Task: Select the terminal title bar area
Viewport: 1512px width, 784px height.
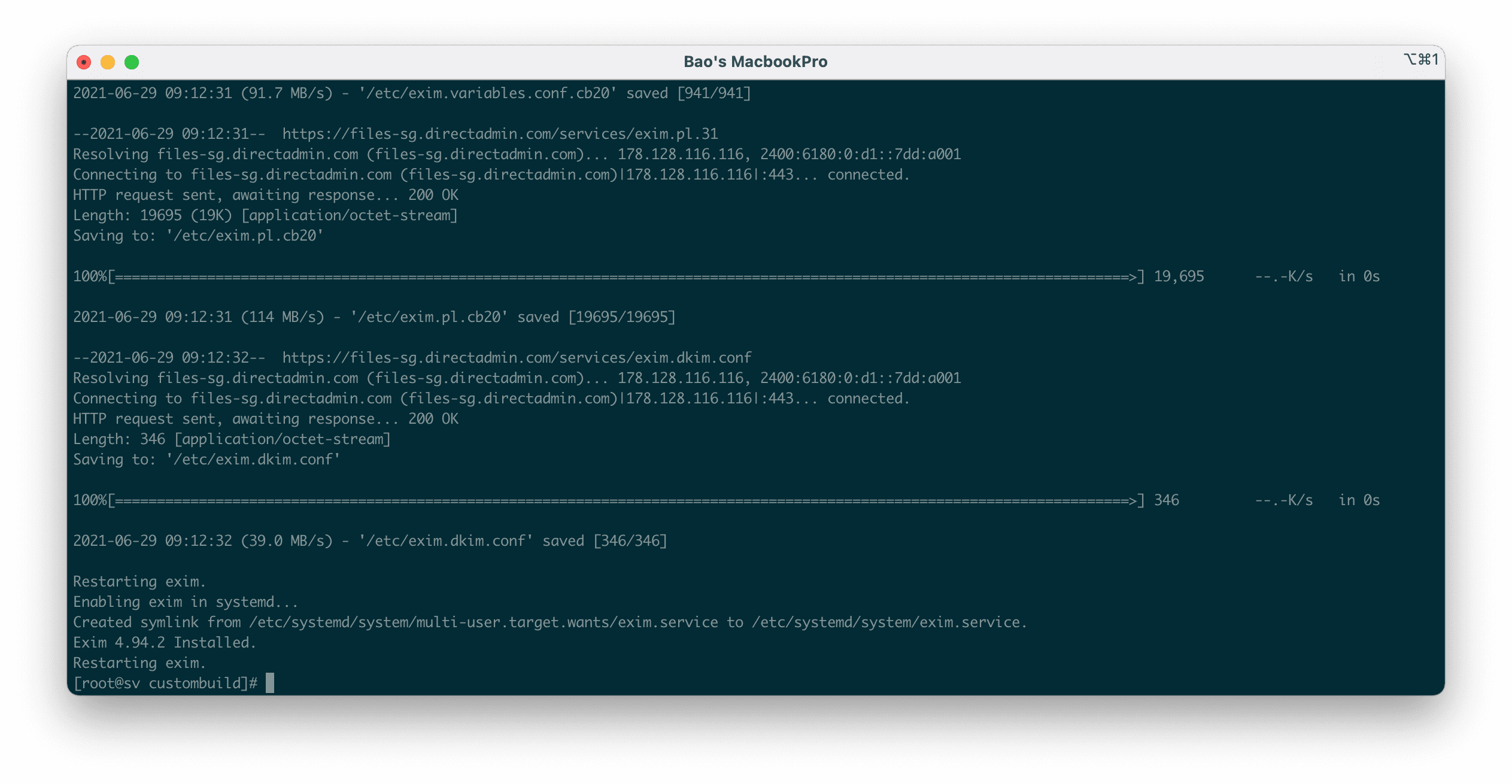Action: [x=755, y=60]
